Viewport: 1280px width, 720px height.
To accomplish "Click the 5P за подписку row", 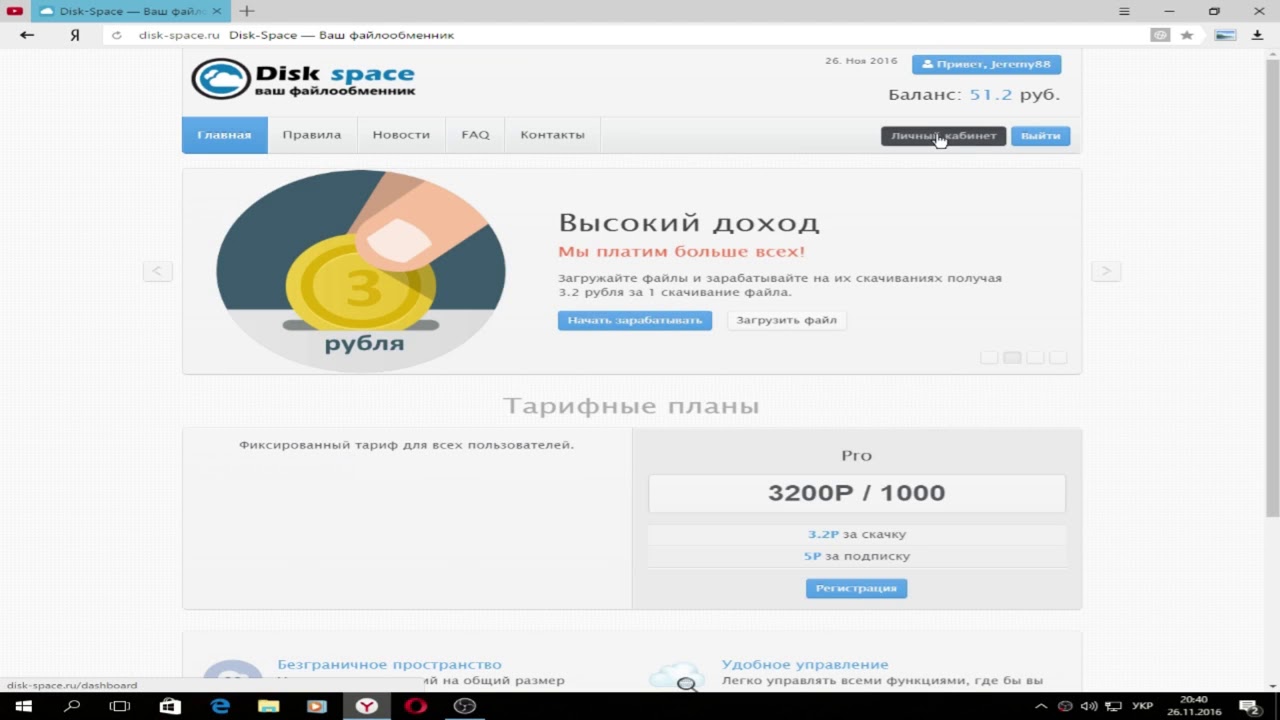I will coord(856,556).
